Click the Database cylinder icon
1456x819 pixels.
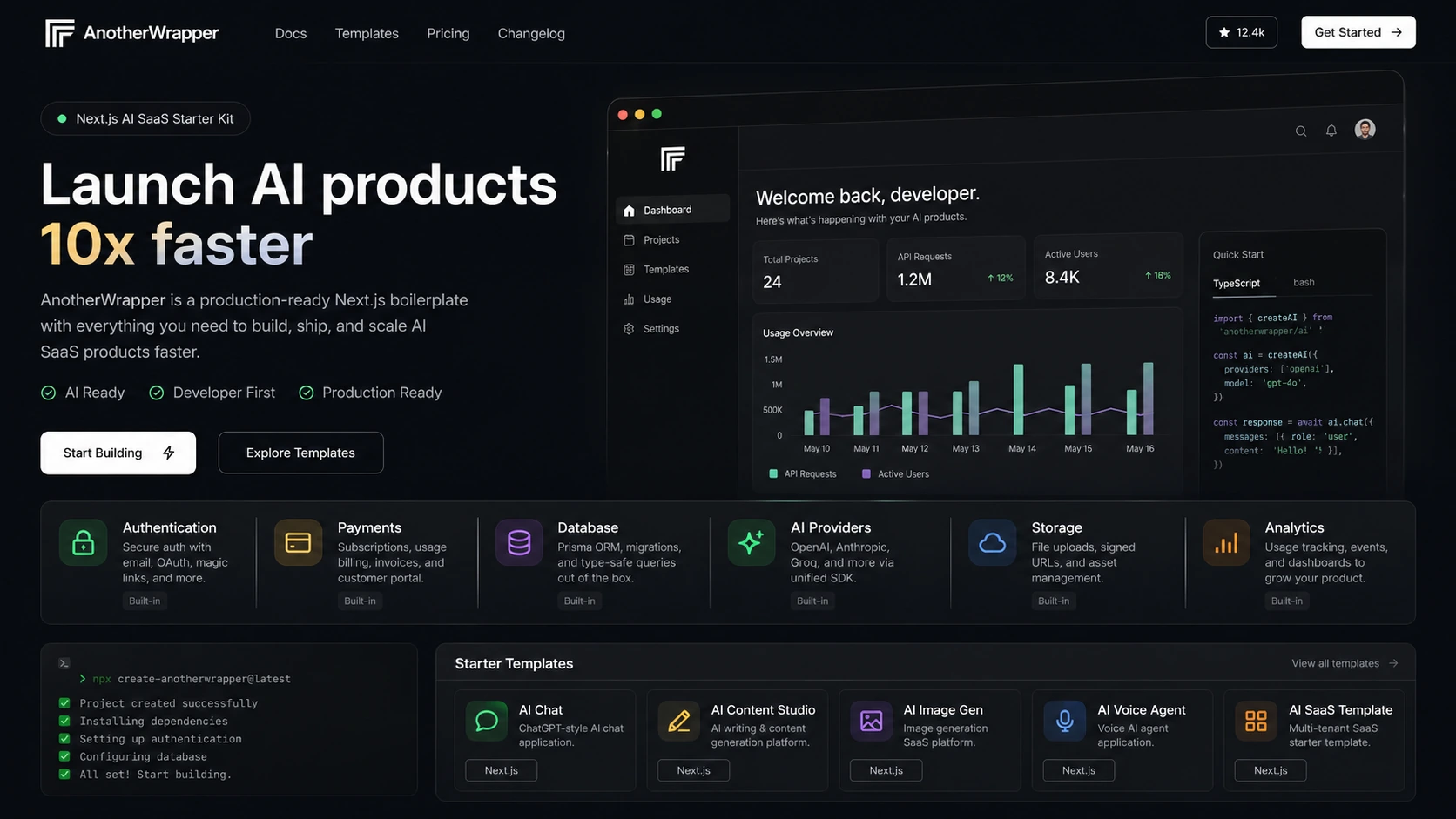click(x=519, y=542)
